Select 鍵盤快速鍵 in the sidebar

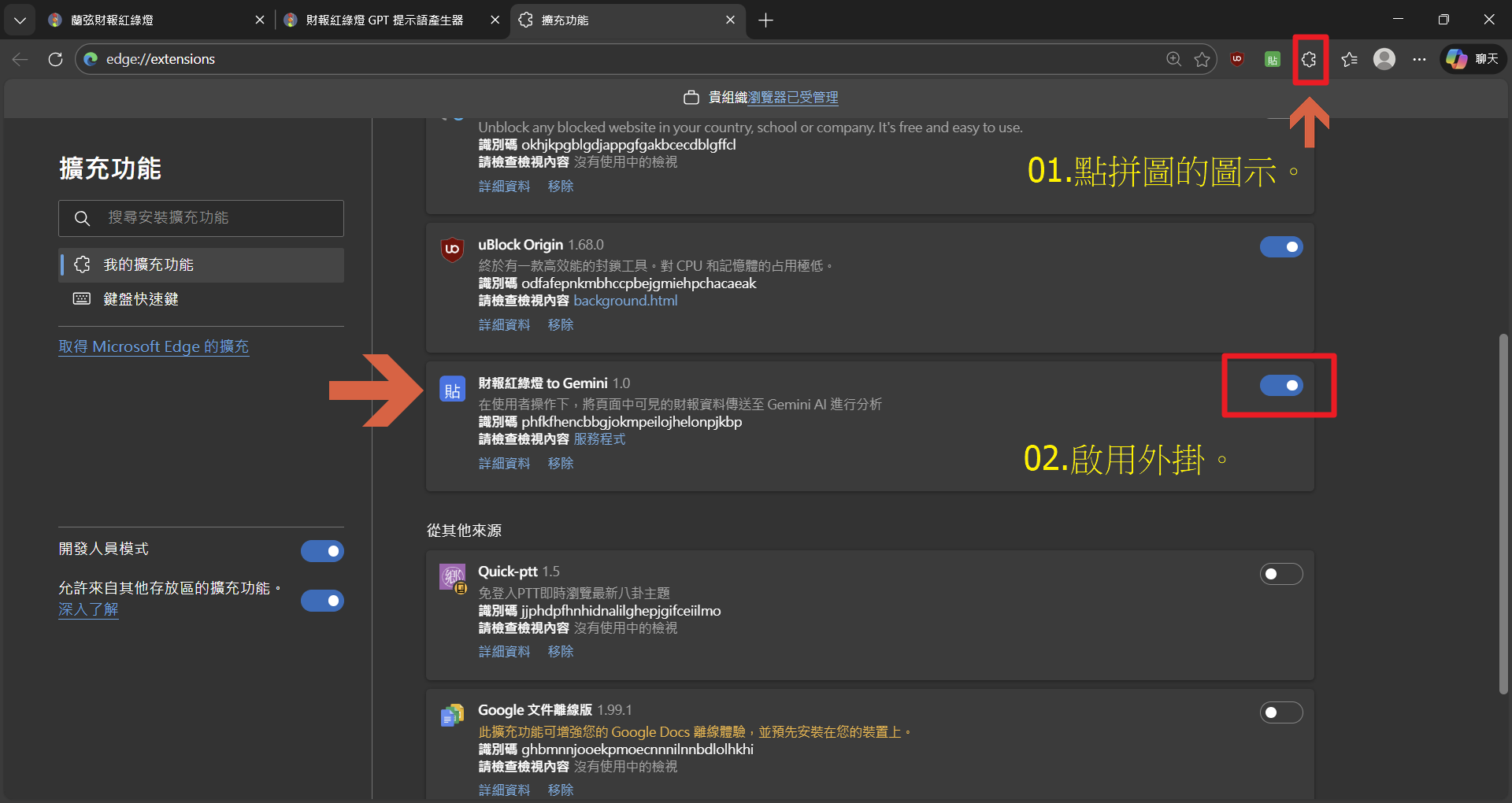tap(202, 299)
